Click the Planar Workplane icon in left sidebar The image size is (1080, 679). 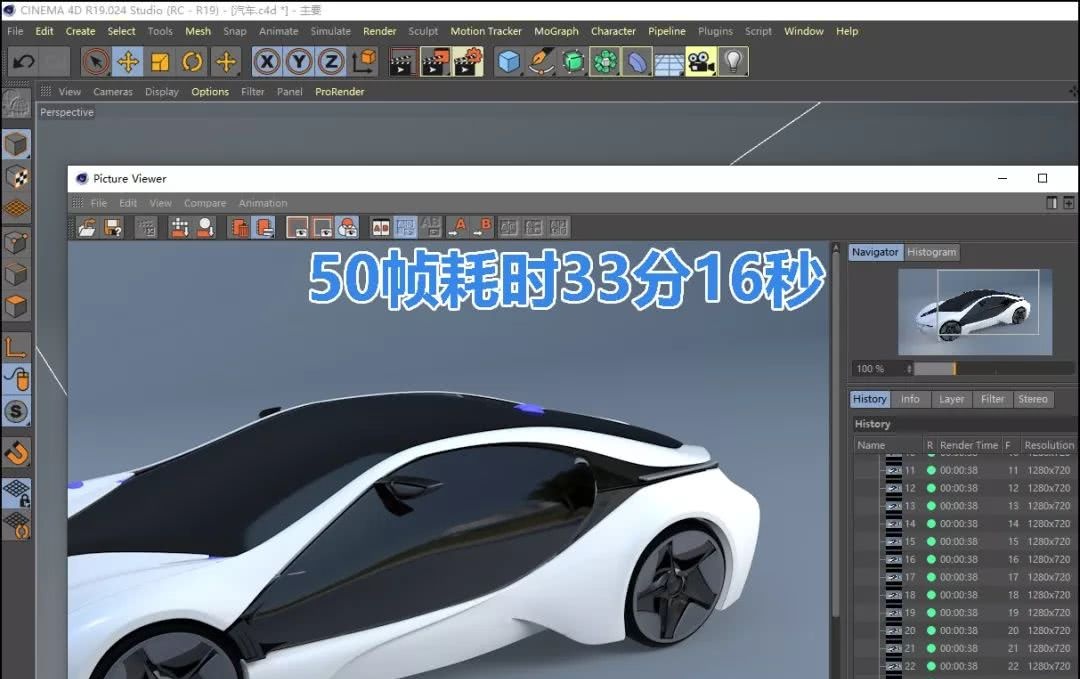coord(16,526)
